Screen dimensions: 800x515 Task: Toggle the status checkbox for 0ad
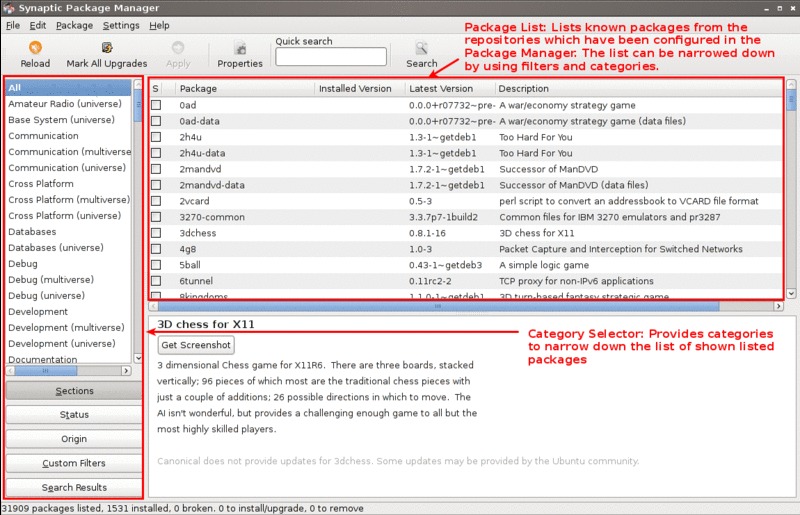(156, 105)
